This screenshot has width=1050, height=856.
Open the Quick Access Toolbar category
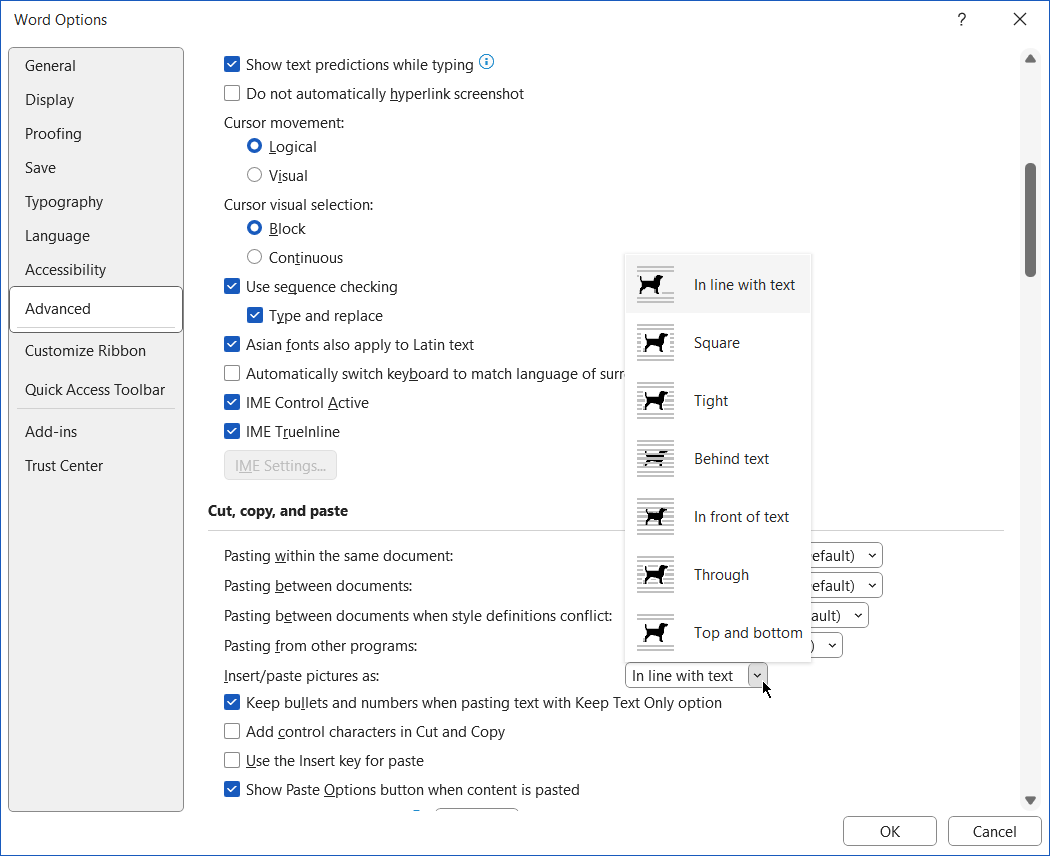[96, 390]
